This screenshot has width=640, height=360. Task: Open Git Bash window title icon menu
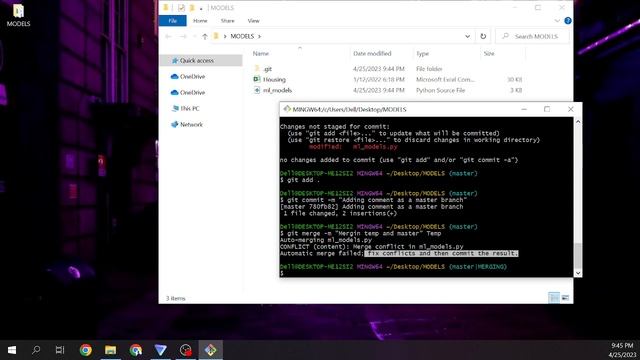coord(287,109)
